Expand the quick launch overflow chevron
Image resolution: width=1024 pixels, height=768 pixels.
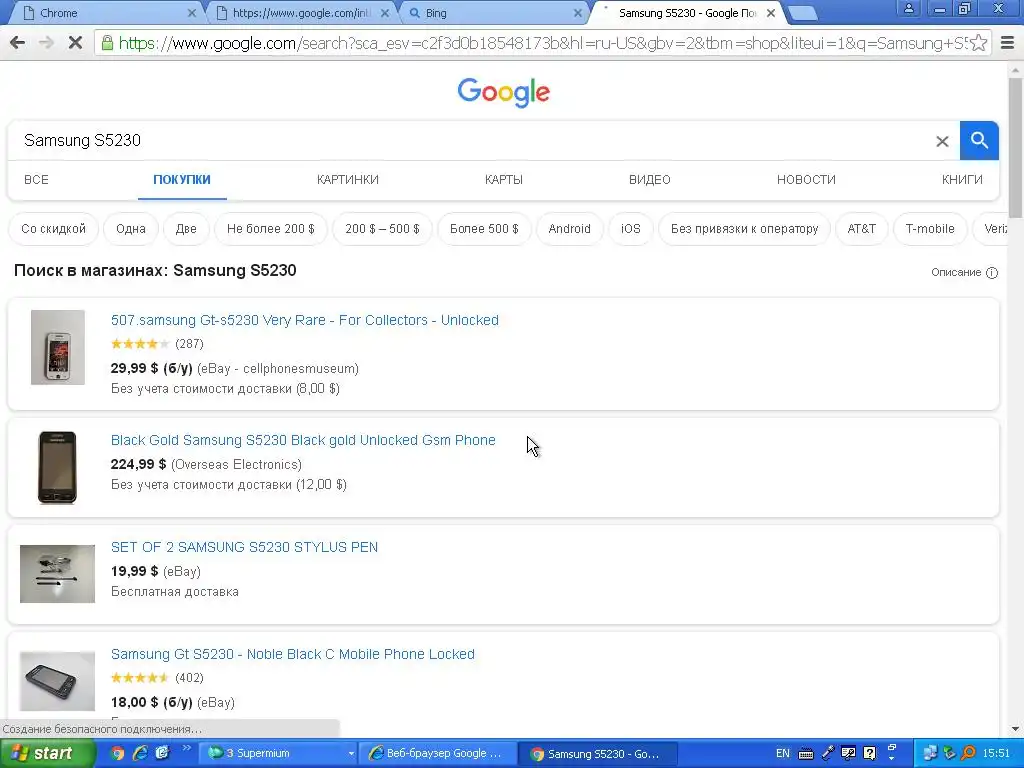click(x=186, y=748)
